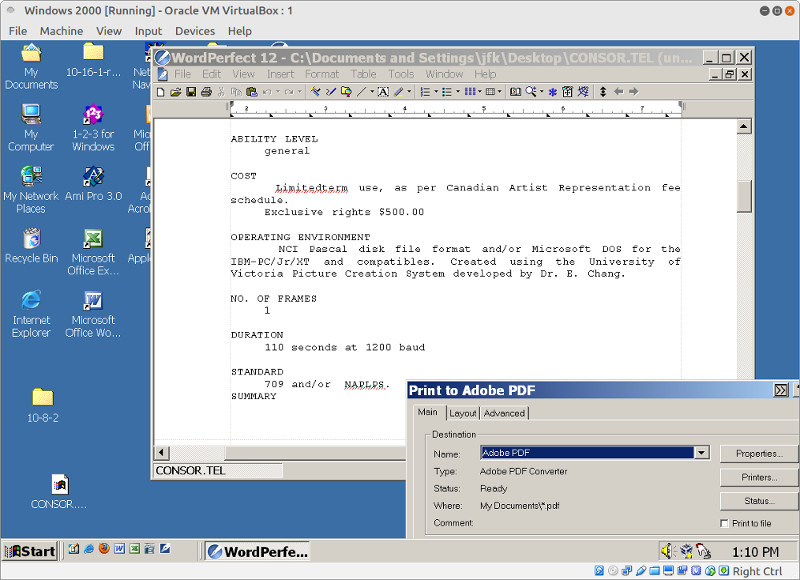Viewport: 800px width, 580px height.
Task: Click the blue asterisk toolbar icon
Action: 553,92
